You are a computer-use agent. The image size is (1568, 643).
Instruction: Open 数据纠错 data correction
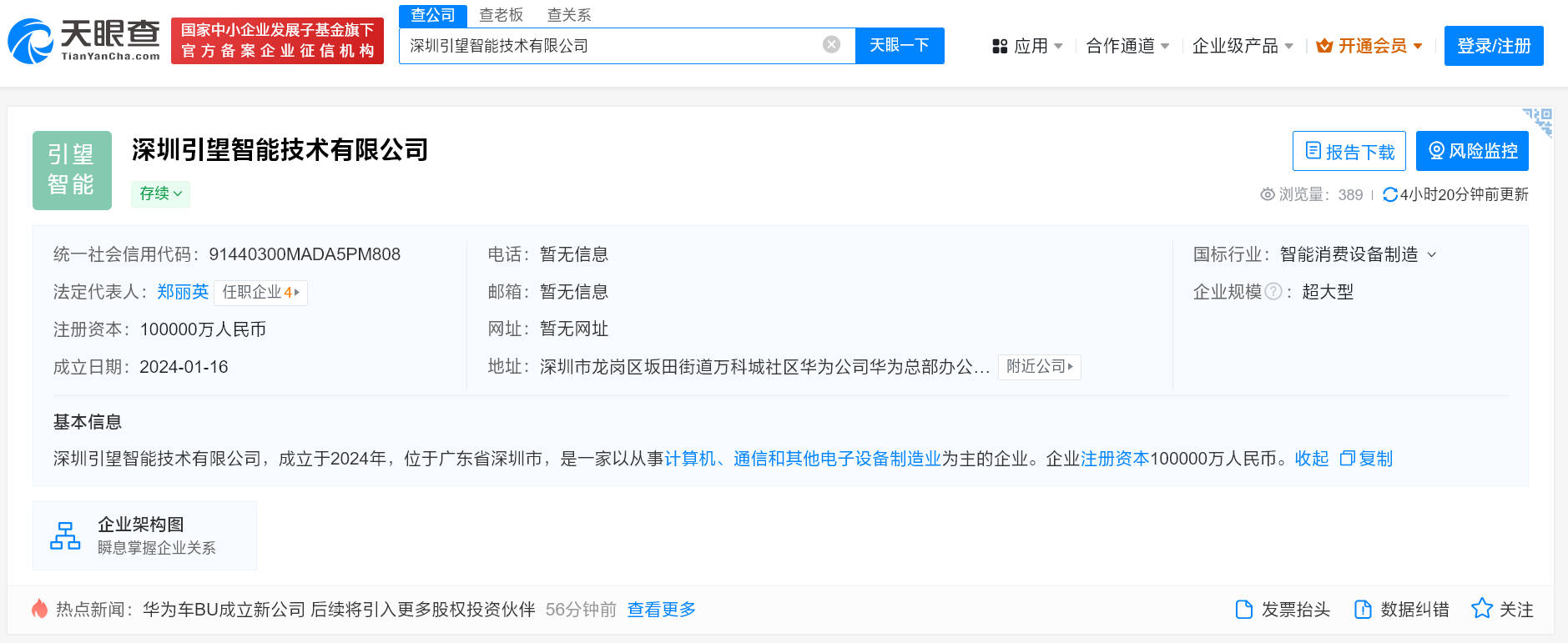(1402, 610)
